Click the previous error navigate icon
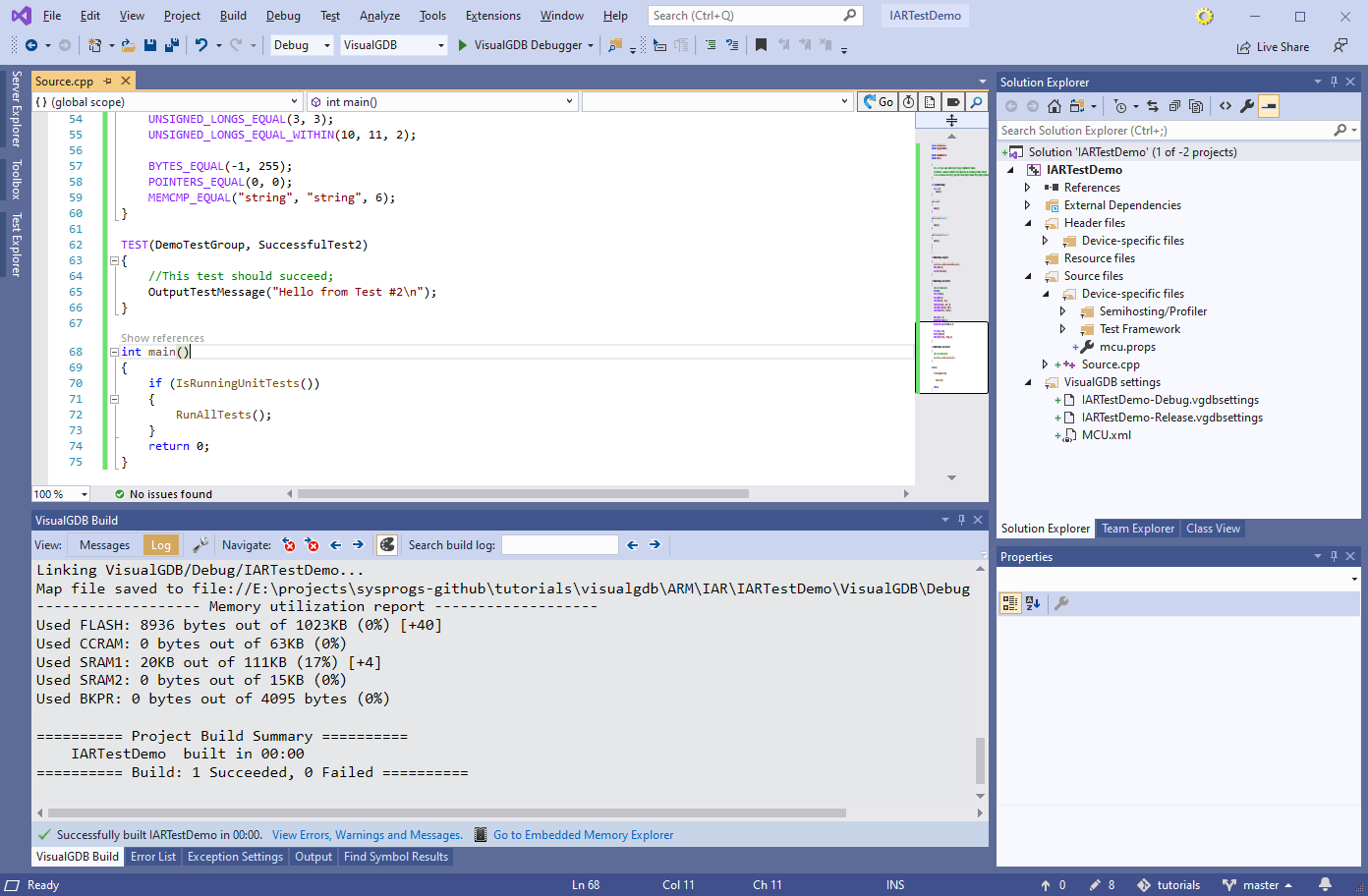The width and height of the screenshot is (1368, 896). [289, 544]
